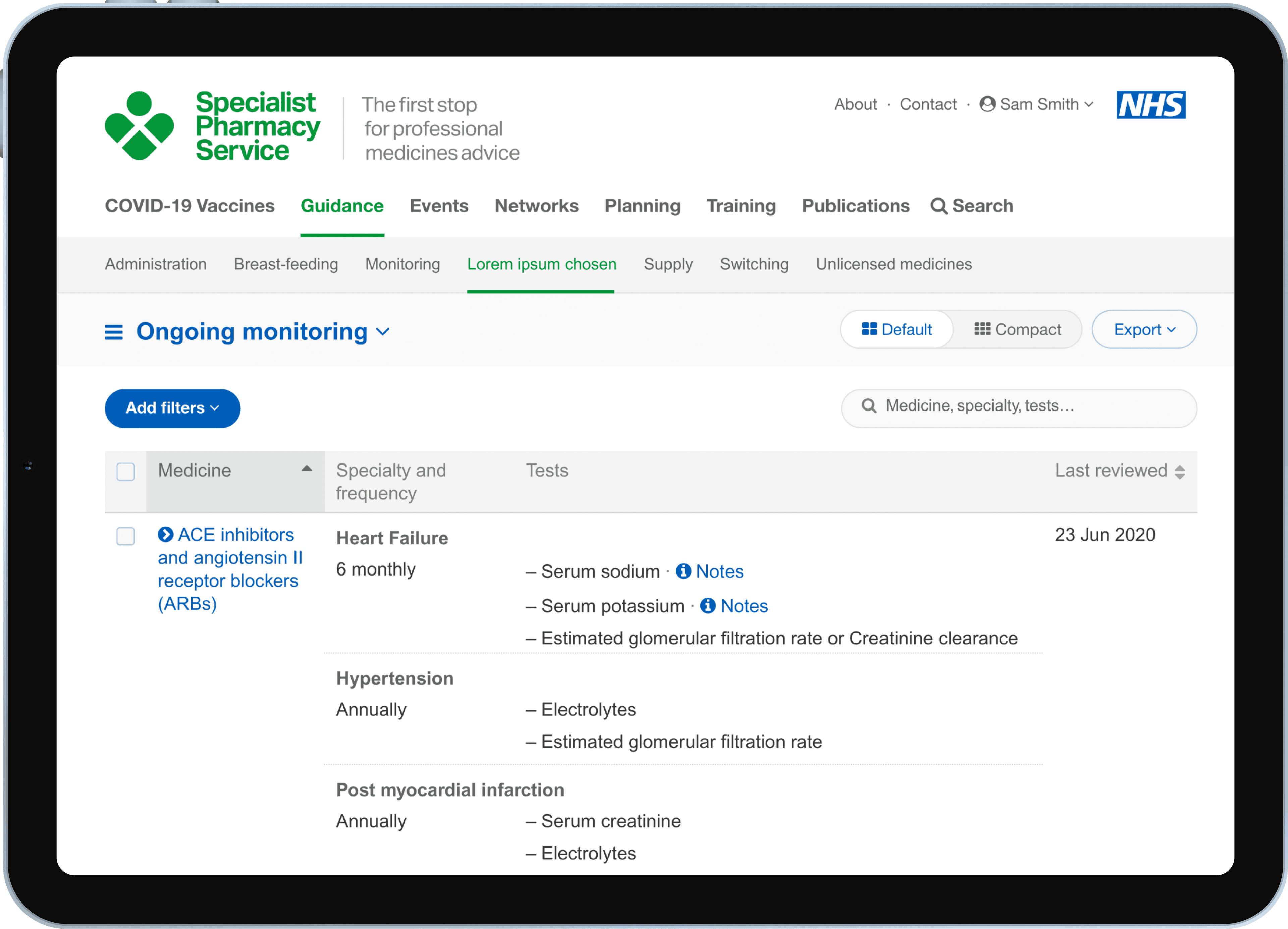The image size is (1288, 929).
Task: Click the tagline 'The first stop for professional medicines advice'
Action: pyautogui.click(x=441, y=129)
